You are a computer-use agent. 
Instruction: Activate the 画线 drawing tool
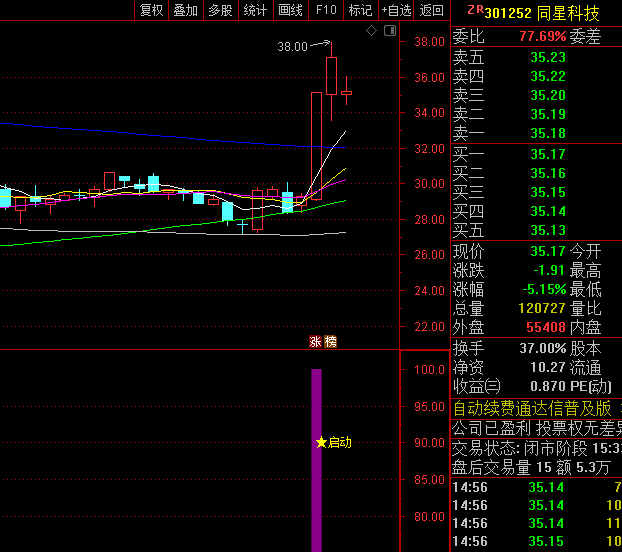290,10
